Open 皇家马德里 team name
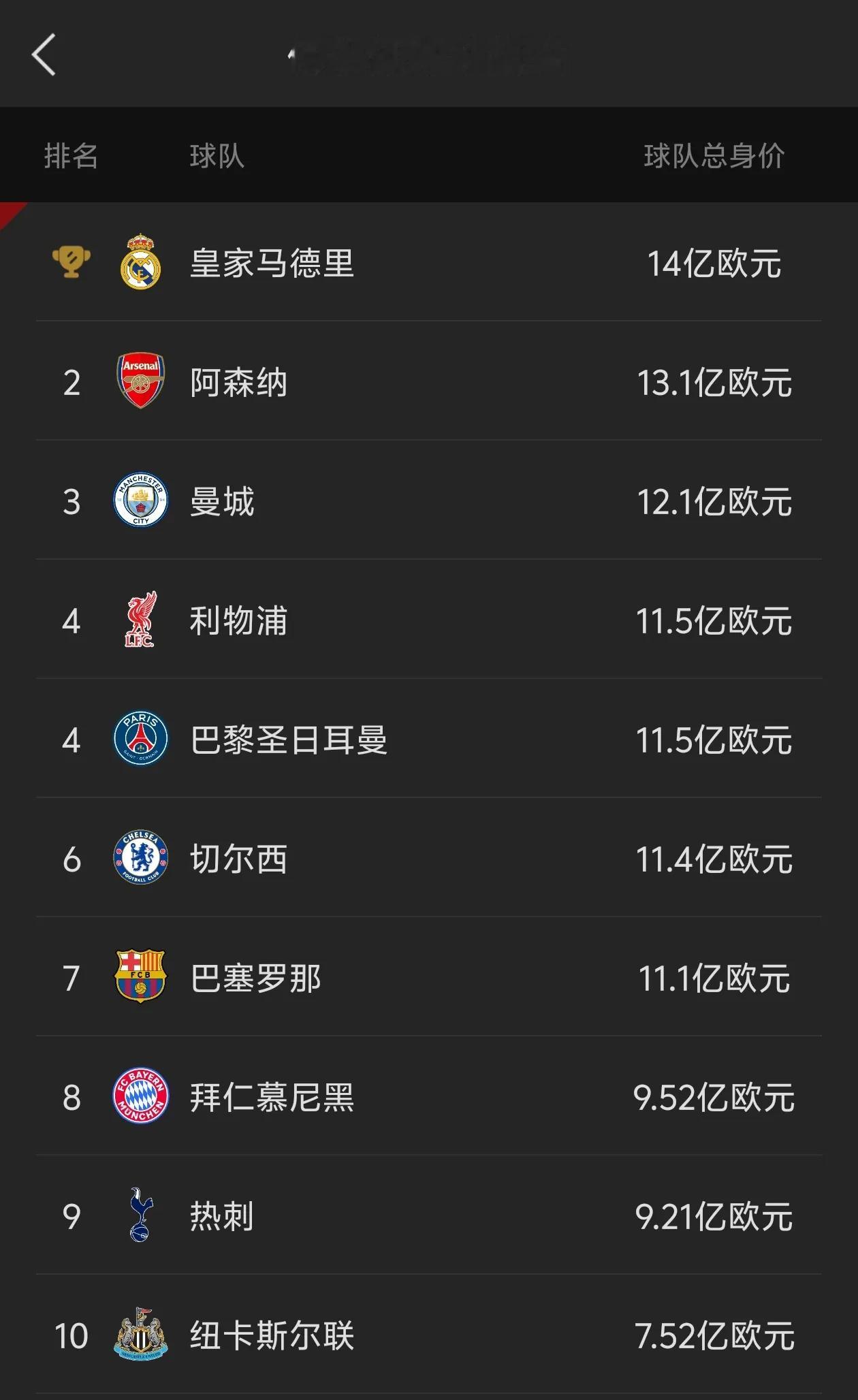The height and width of the screenshot is (1400, 858). 272,263
